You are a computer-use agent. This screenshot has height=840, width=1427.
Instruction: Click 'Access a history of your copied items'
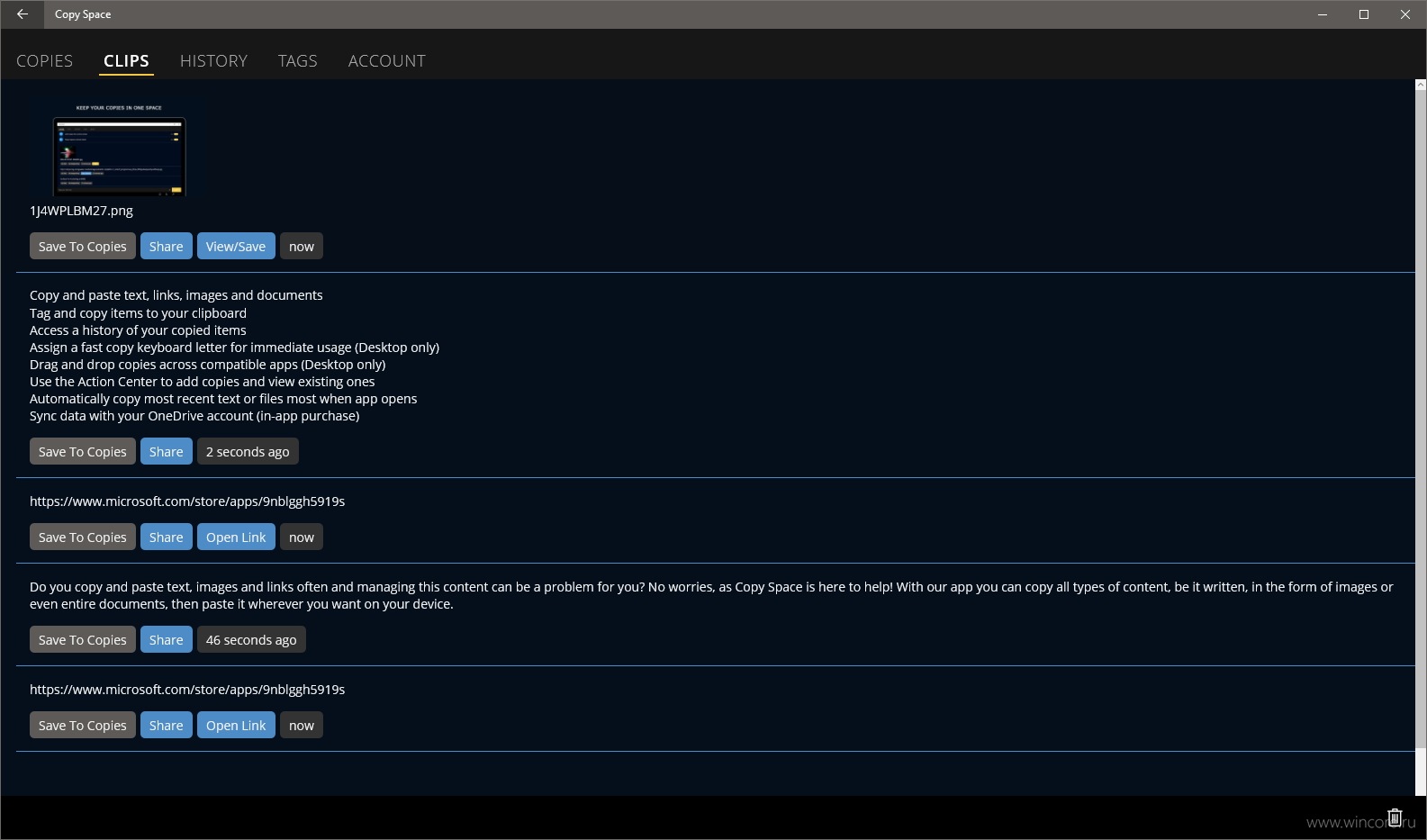(x=138, y=330)
